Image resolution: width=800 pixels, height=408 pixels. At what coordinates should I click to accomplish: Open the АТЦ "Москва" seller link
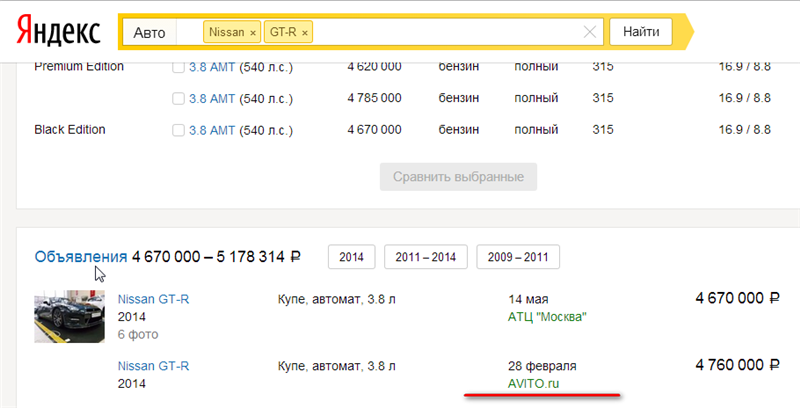tap(547, 316)
